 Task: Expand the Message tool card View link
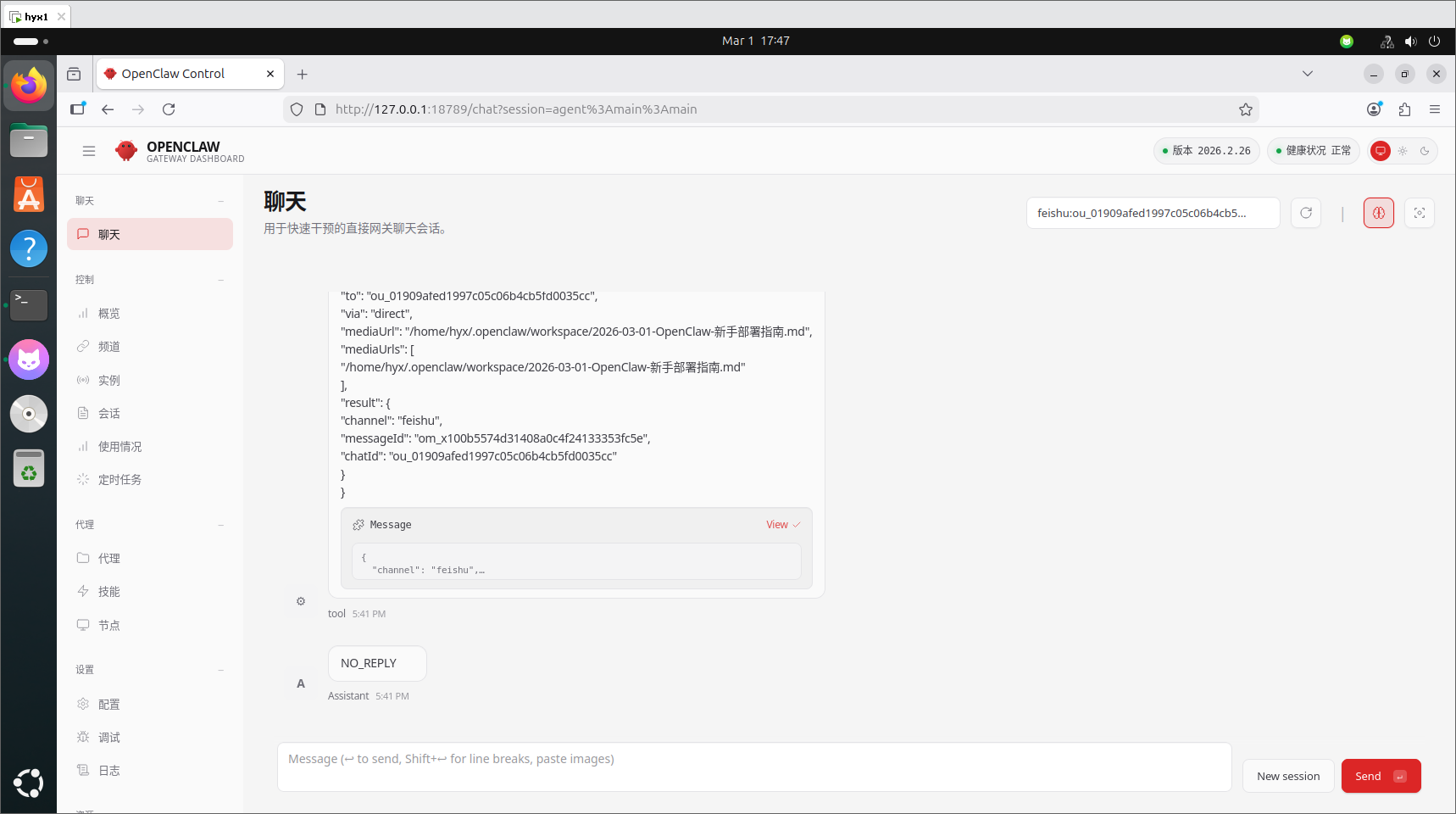[783, 525]
